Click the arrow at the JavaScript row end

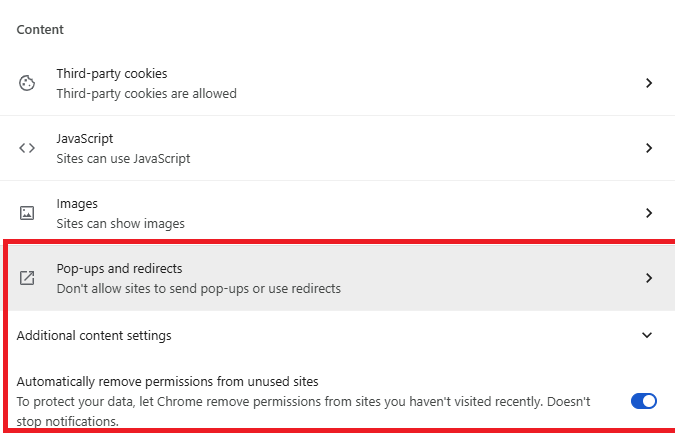(x=648, y=148)
